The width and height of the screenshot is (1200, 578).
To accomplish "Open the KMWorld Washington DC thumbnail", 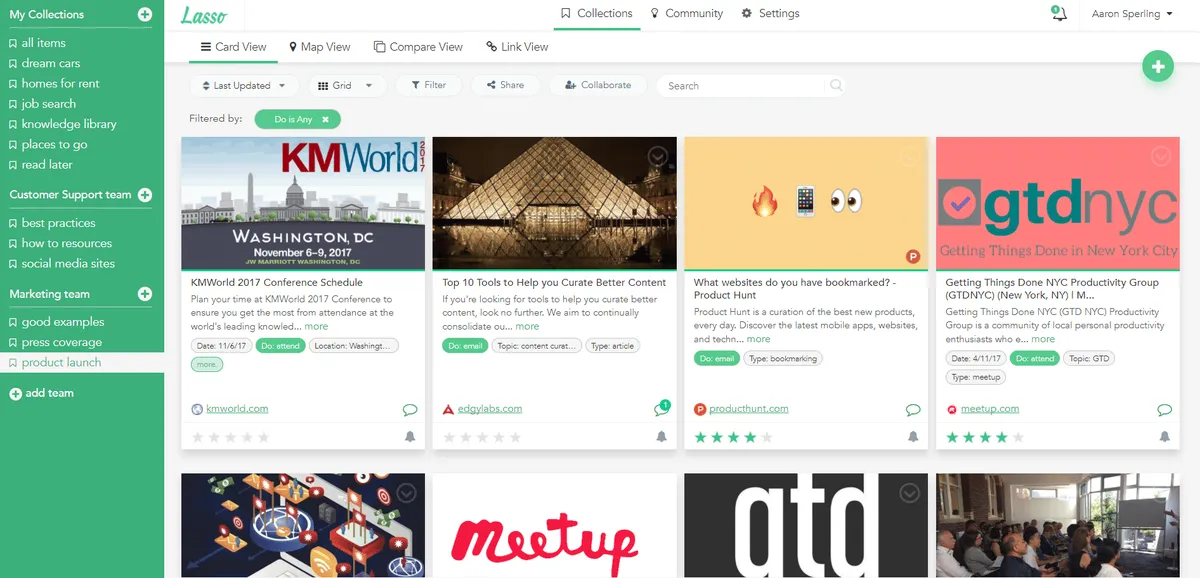I will pos(303,203).
